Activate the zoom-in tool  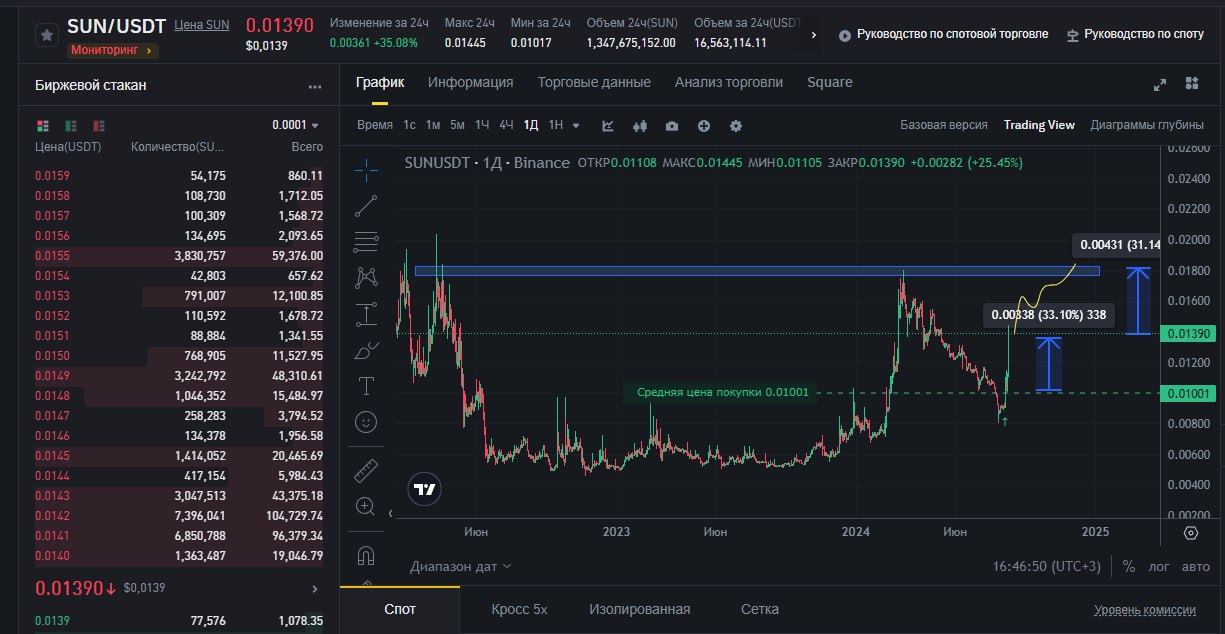pos(366,506)
